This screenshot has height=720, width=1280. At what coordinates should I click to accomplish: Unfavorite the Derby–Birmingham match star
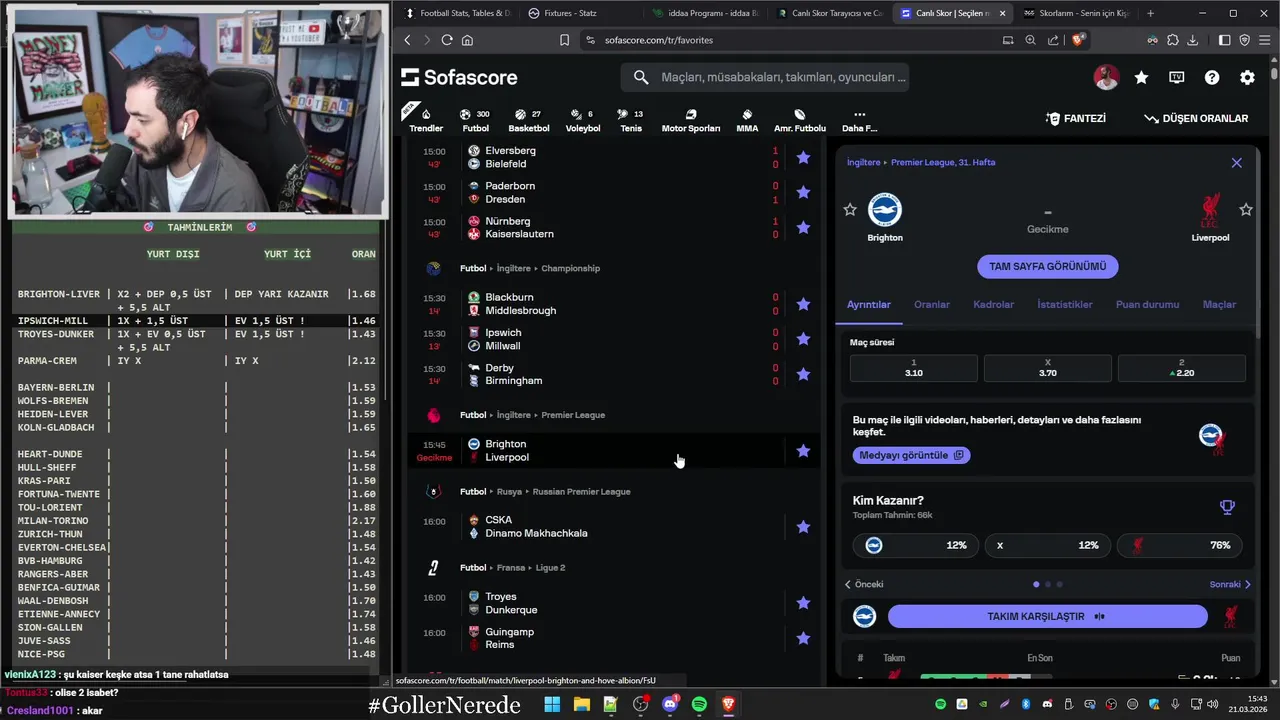[803, 374]
